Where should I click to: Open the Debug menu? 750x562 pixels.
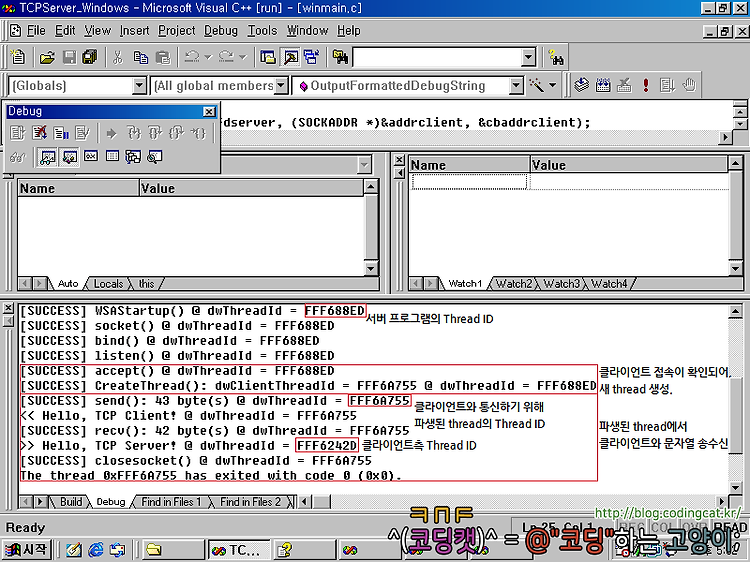(x=221, y=31)
